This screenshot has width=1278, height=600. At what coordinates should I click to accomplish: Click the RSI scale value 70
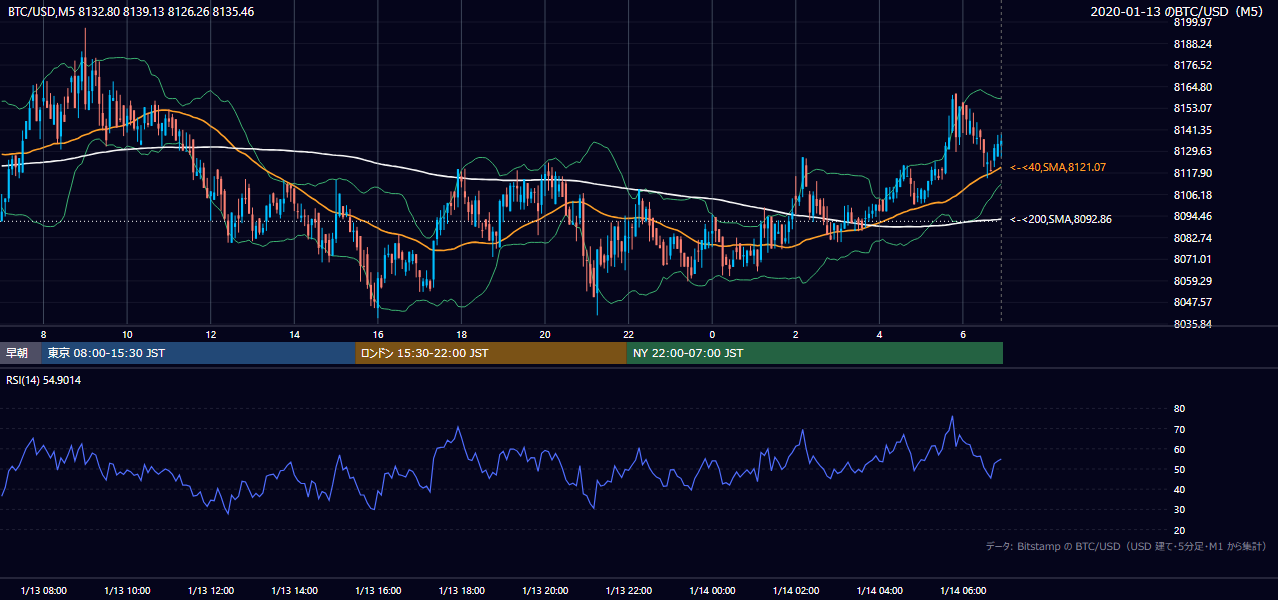click(1179, 429)
